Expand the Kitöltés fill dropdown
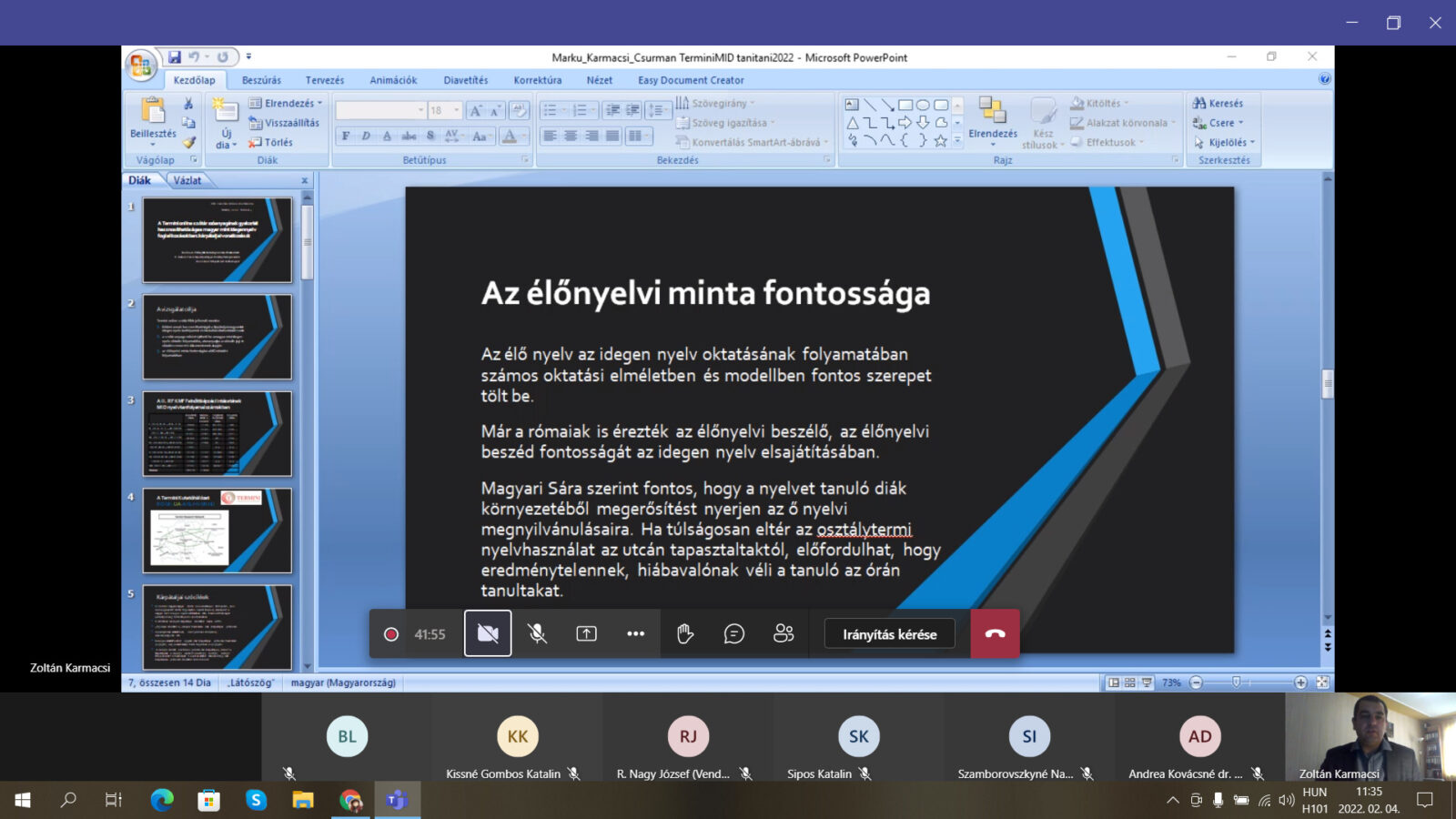The width and height of the screenshot is (1456, 819). (x=1103, y=103)
